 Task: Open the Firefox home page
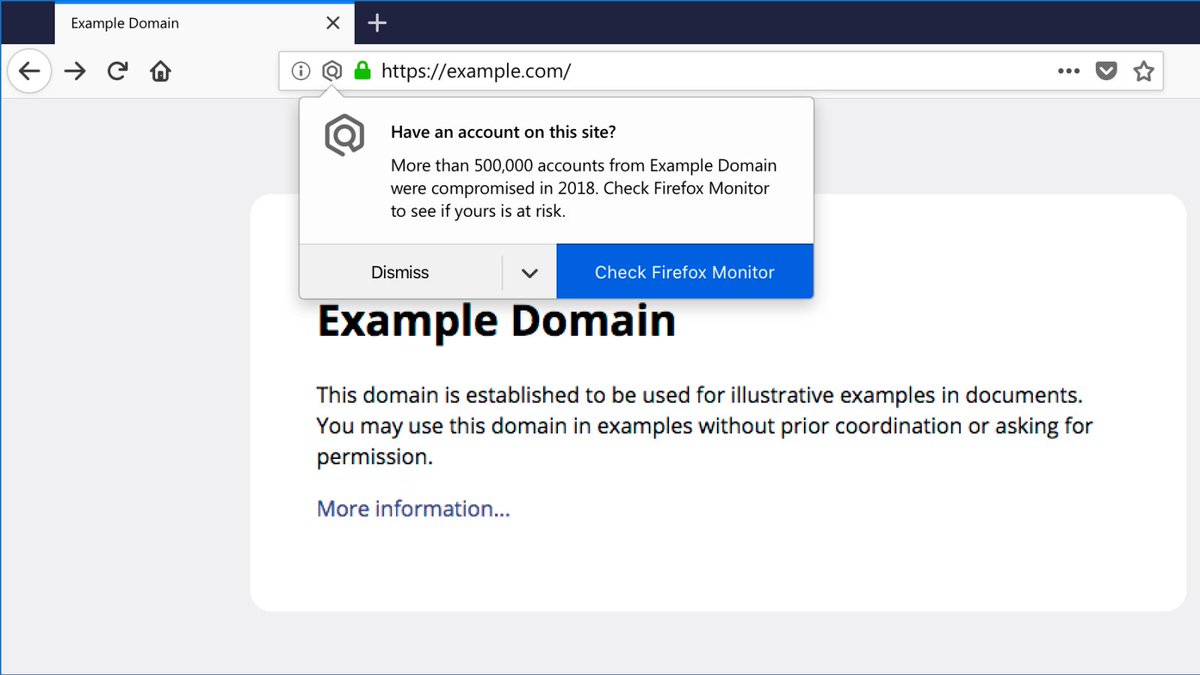tap(160, 71)
